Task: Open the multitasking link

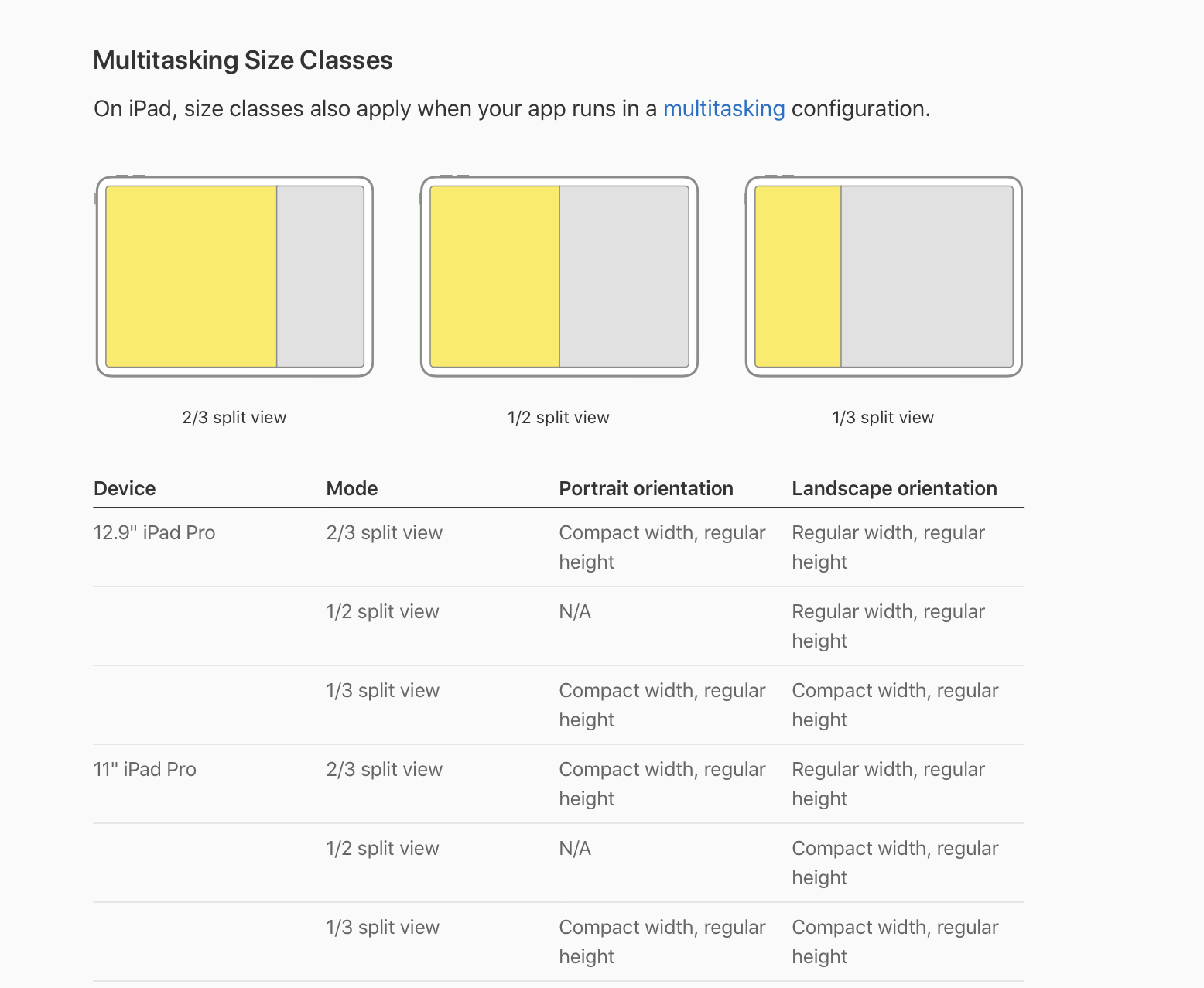Action: click(723, 108)
